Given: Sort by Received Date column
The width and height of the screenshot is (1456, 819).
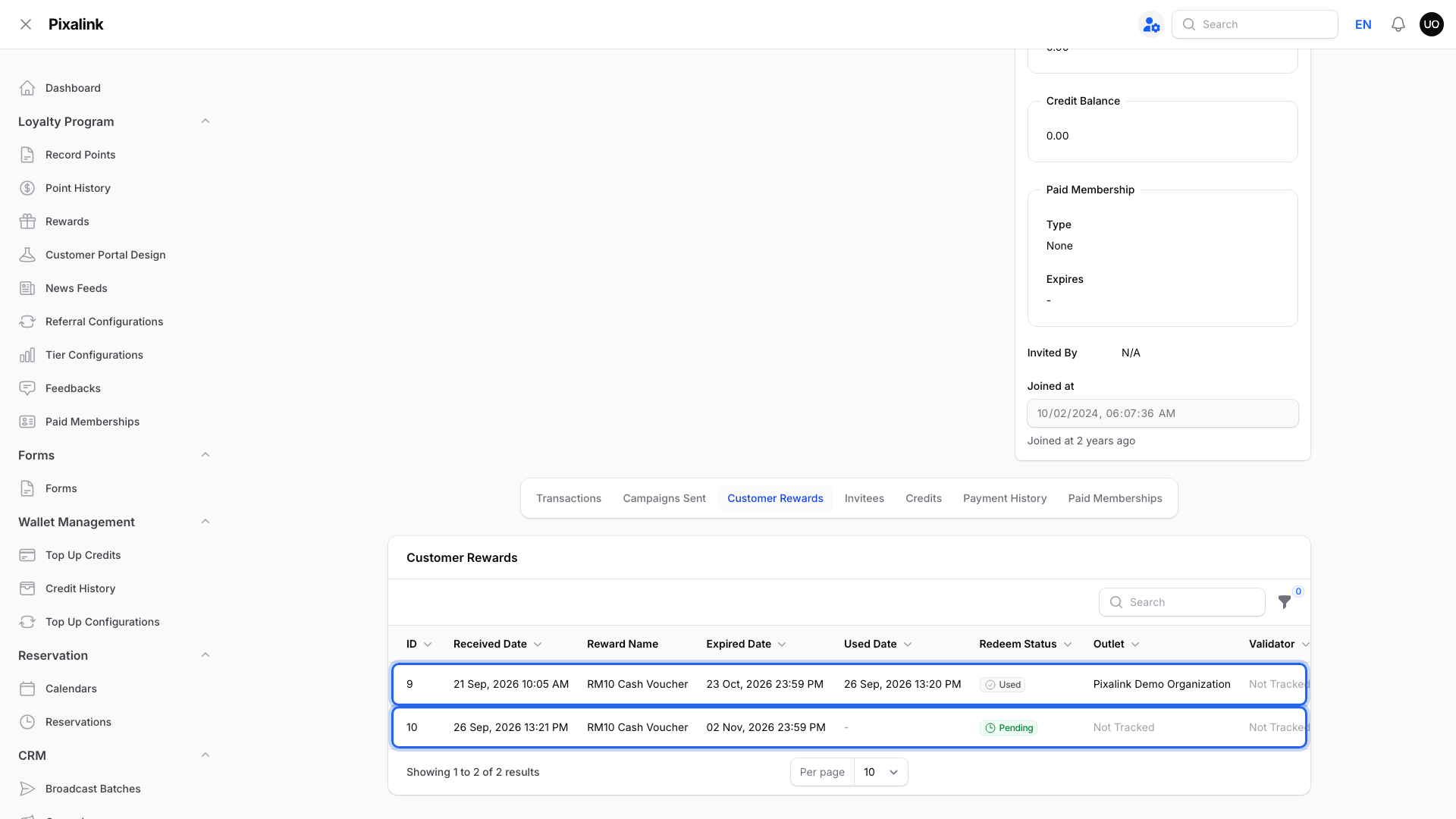Looking at the screenshot, I should click(x=497, y=644).
